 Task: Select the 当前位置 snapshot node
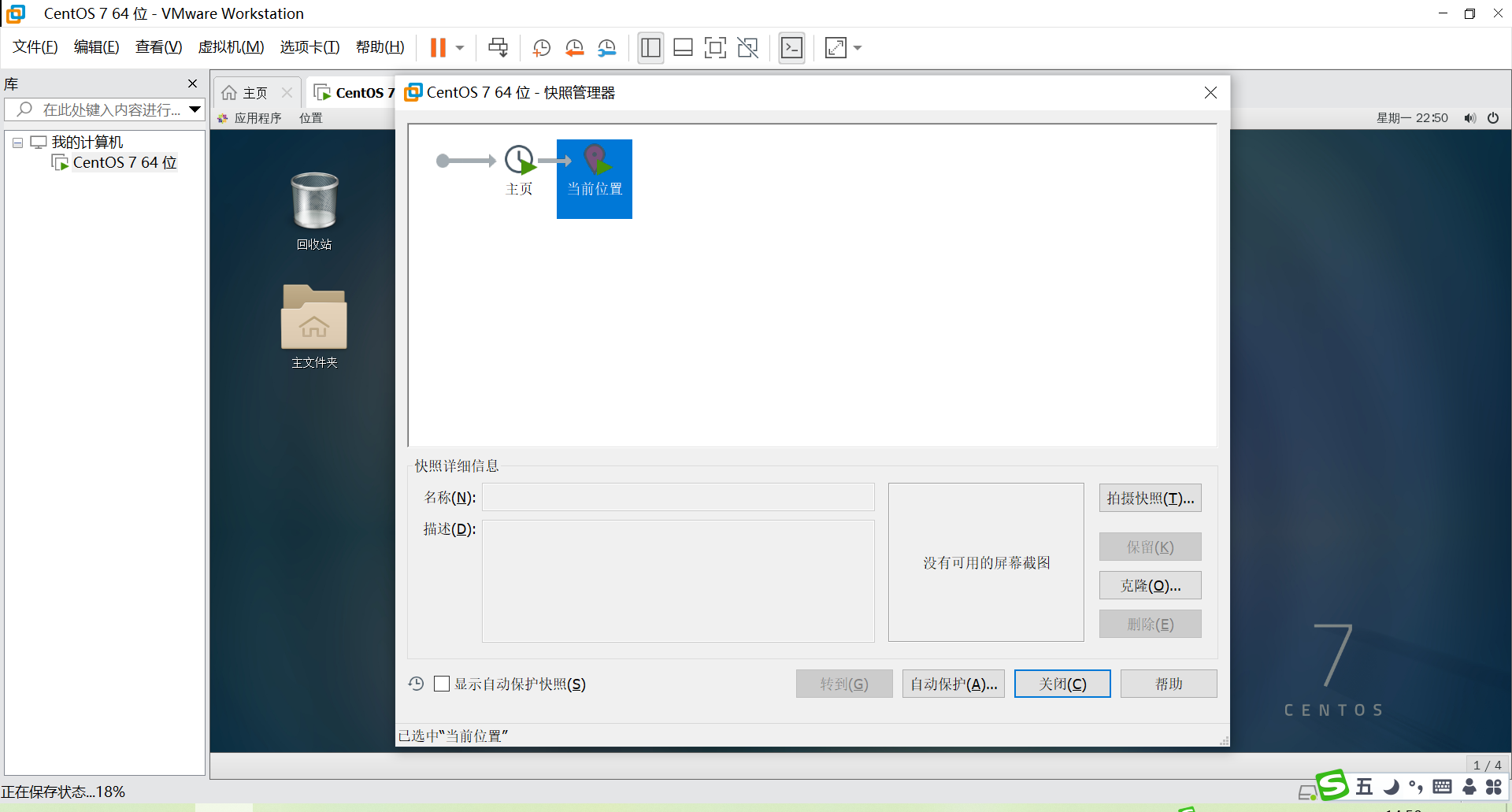[x=595, y=179]
